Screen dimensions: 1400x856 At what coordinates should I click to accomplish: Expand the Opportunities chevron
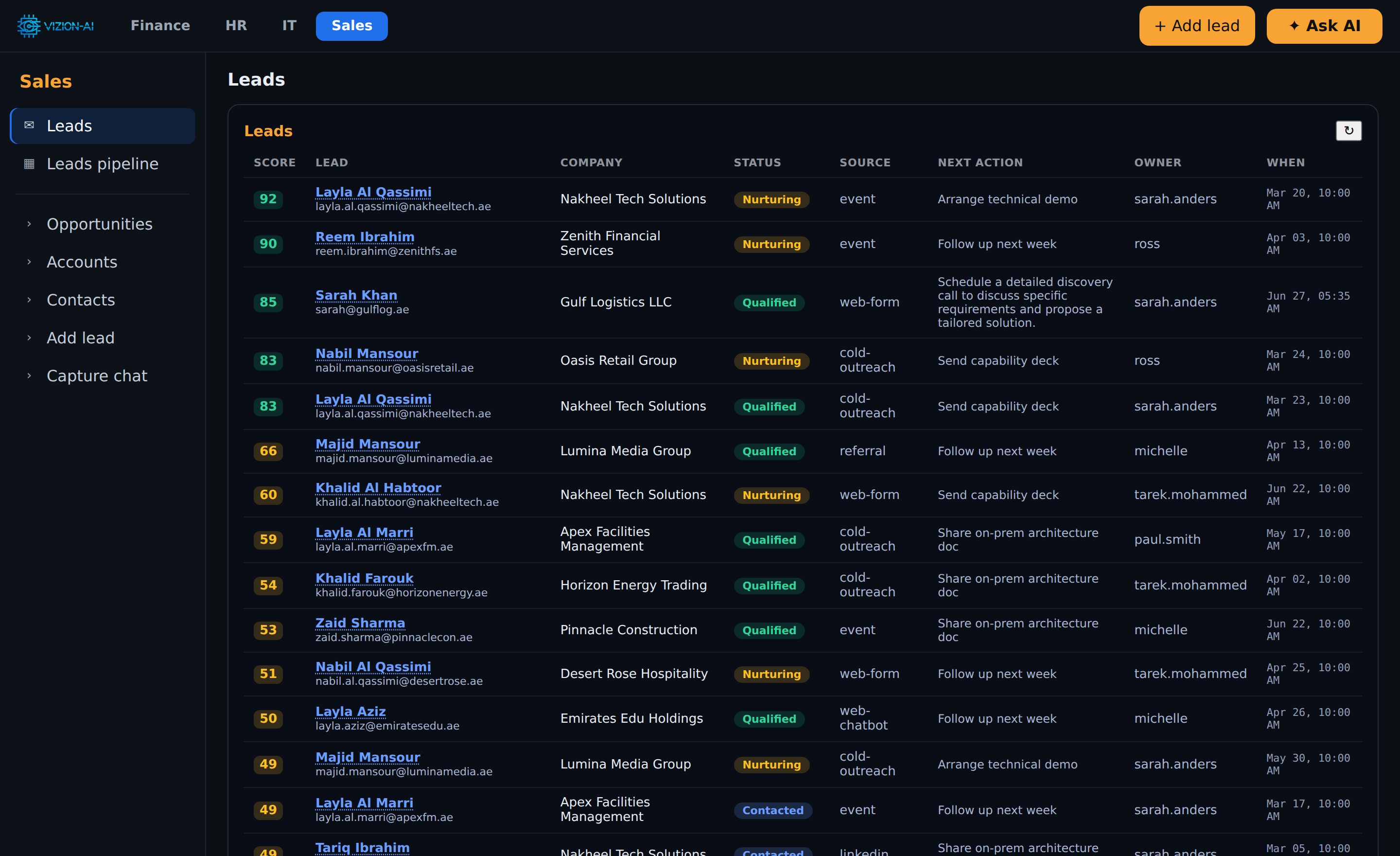point(29,224)
